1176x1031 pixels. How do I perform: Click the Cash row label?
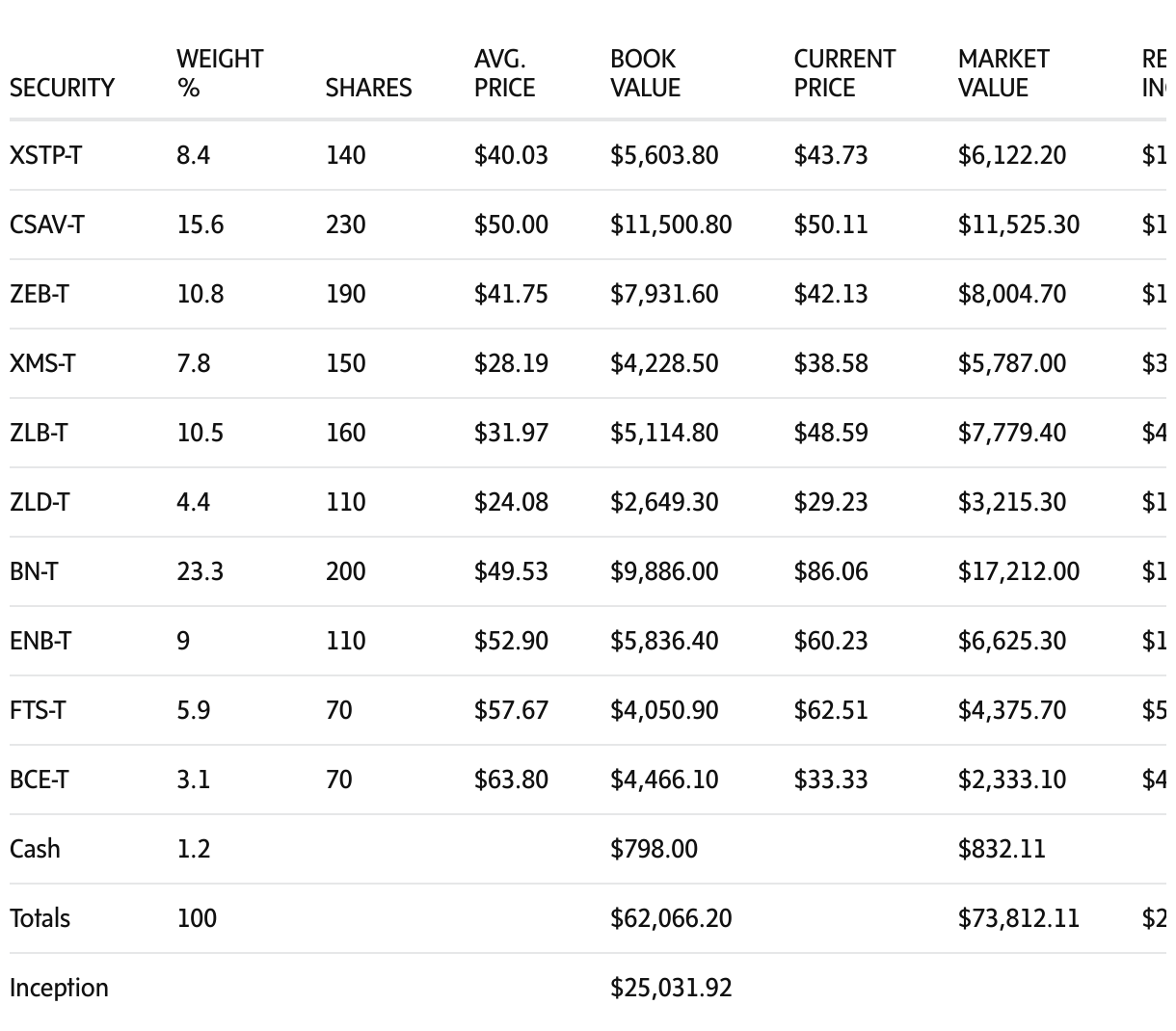point(35,849)
